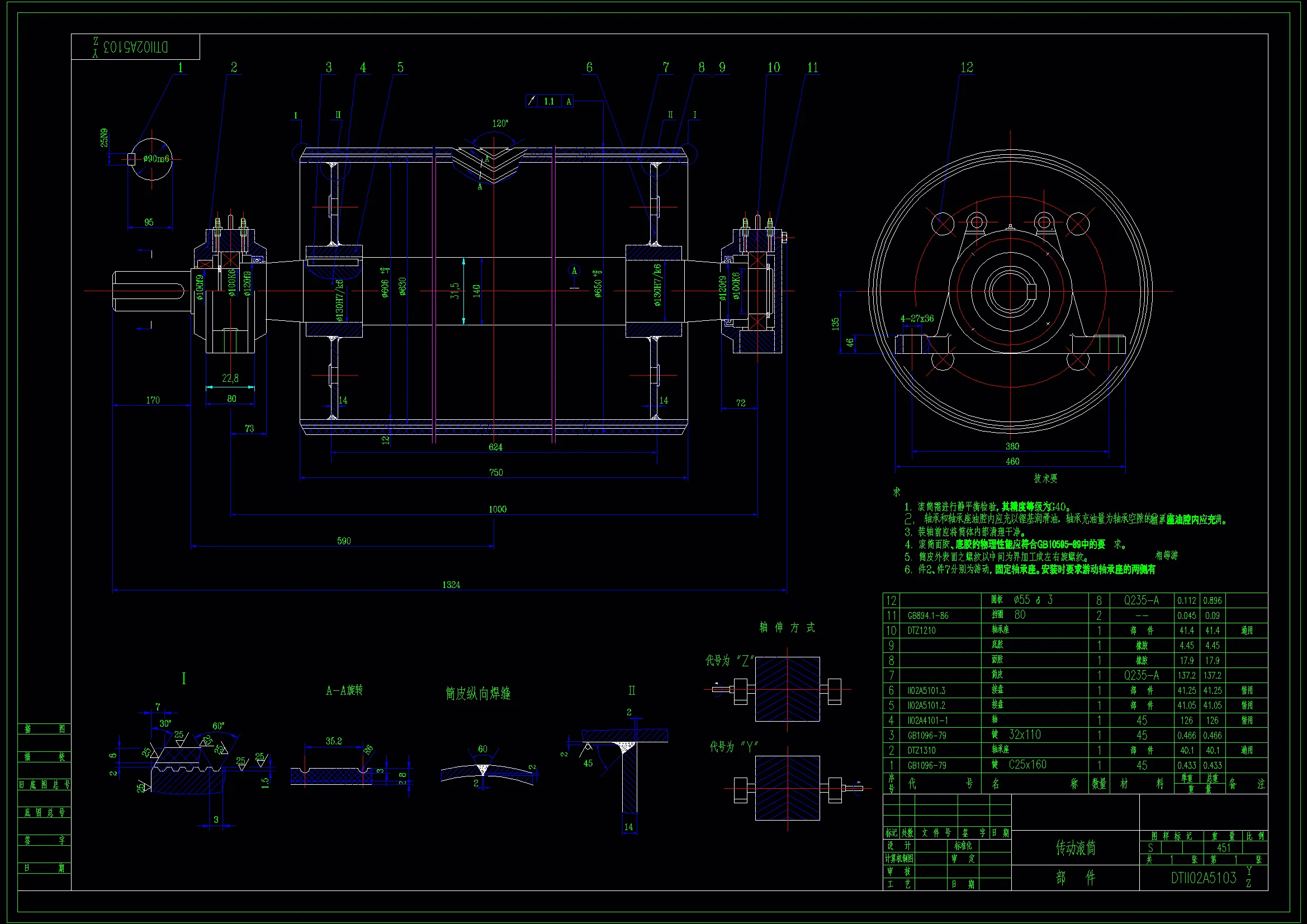Click the rotated drawing number at top-left corner
This screenshot has height=924, width=1307.
click(x=135, y=47)
